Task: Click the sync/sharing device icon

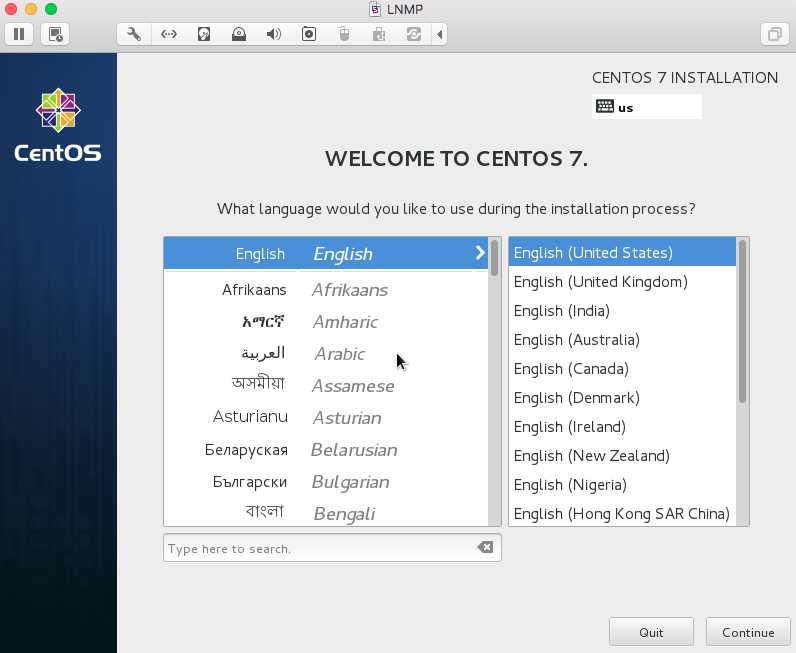Action: click(414, 34)
